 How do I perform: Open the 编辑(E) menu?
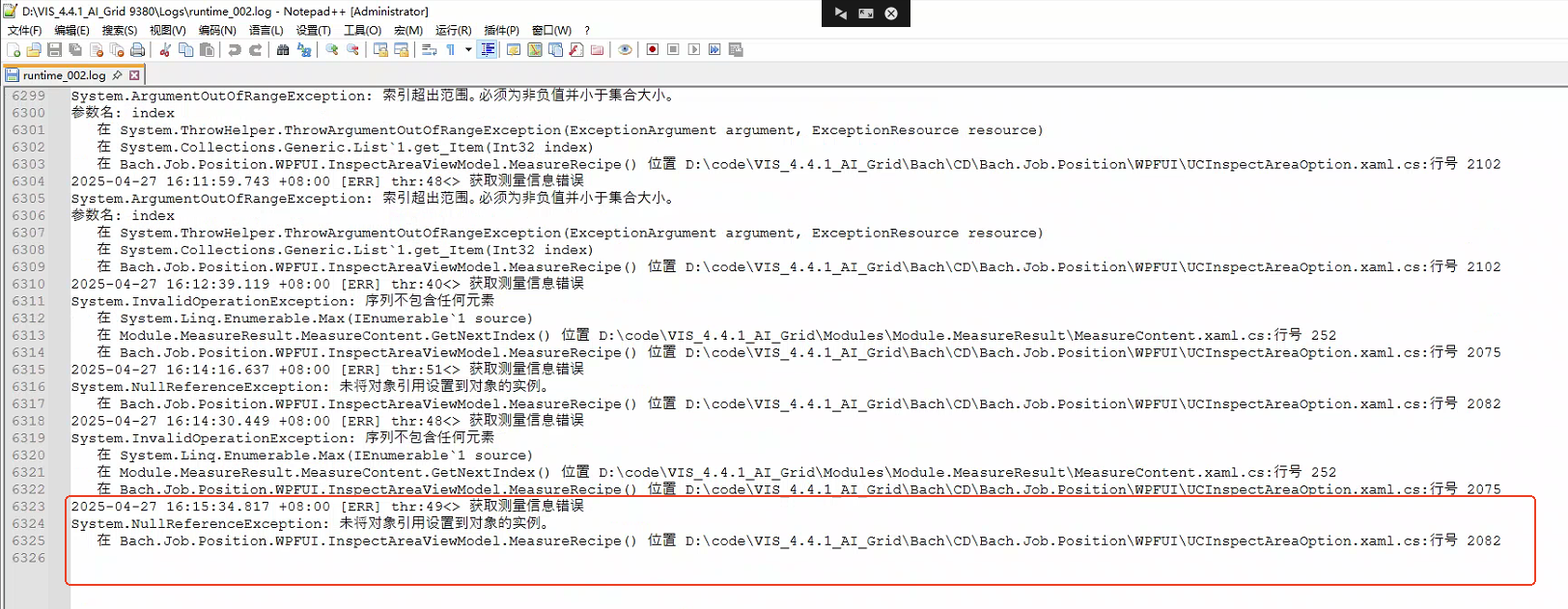coord(71,30)
